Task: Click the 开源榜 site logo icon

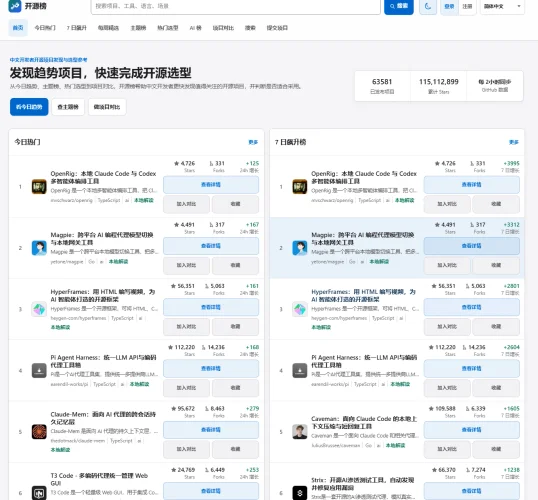Action: click(x=15, y=6)
